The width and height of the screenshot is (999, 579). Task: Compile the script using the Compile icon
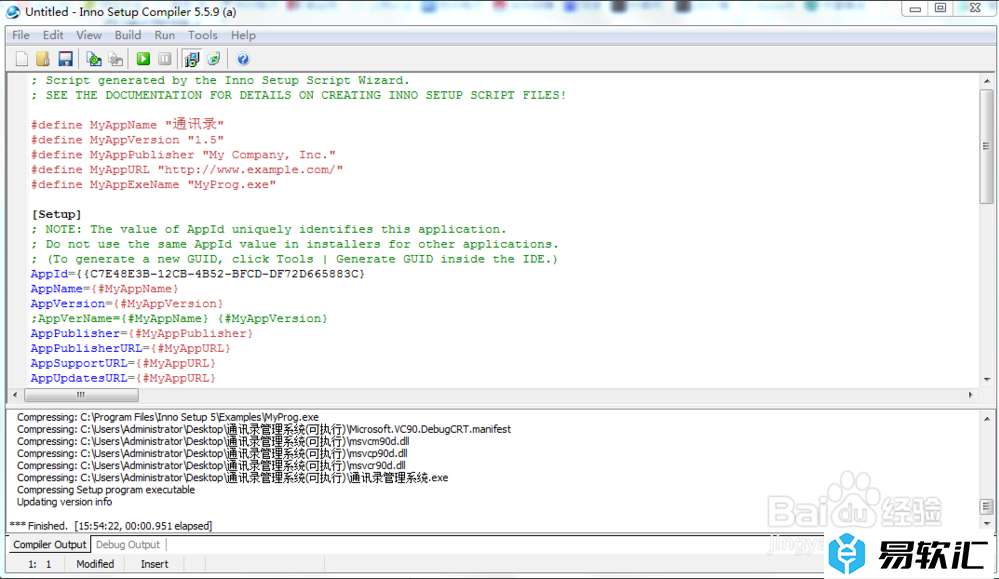[94, 59]
